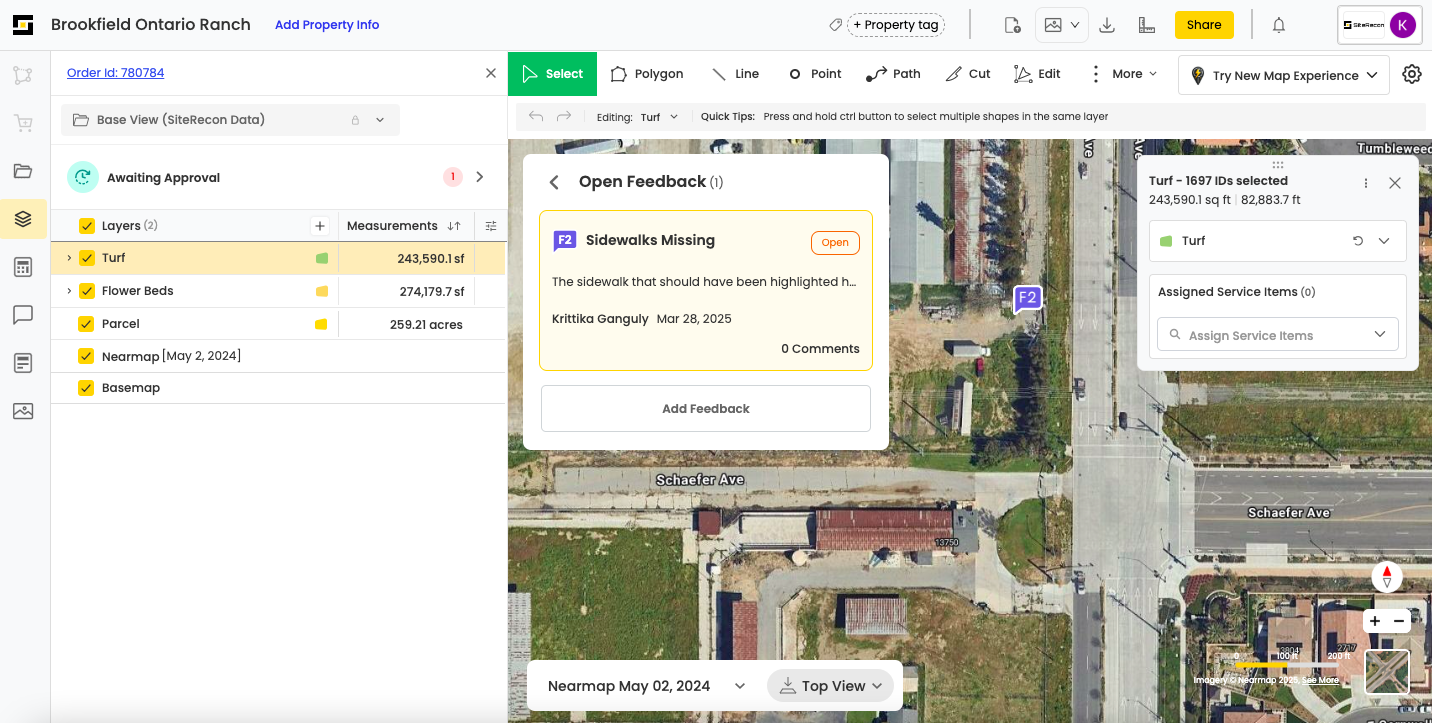Open the Assign Service Items dropdown
Viewport: 1432px width, 723px height.
[1277, 335]
